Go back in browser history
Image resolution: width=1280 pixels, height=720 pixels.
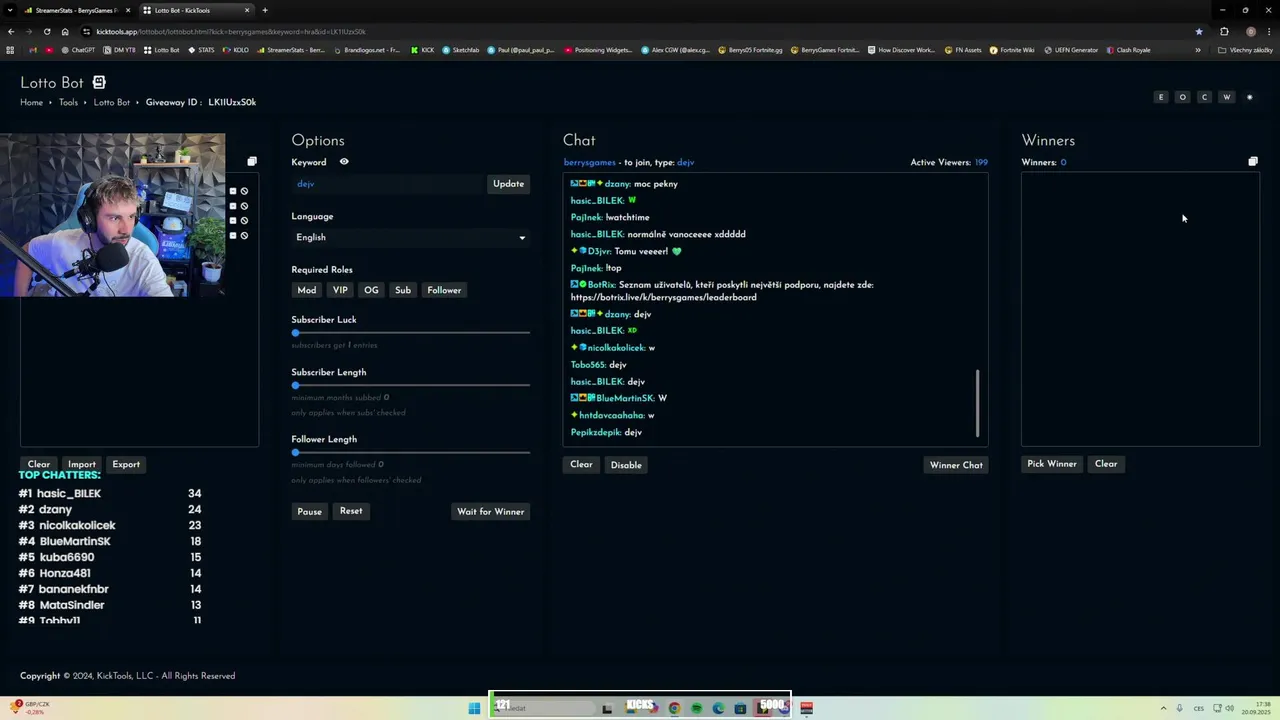pyautogui.click(x=11, y=31)
